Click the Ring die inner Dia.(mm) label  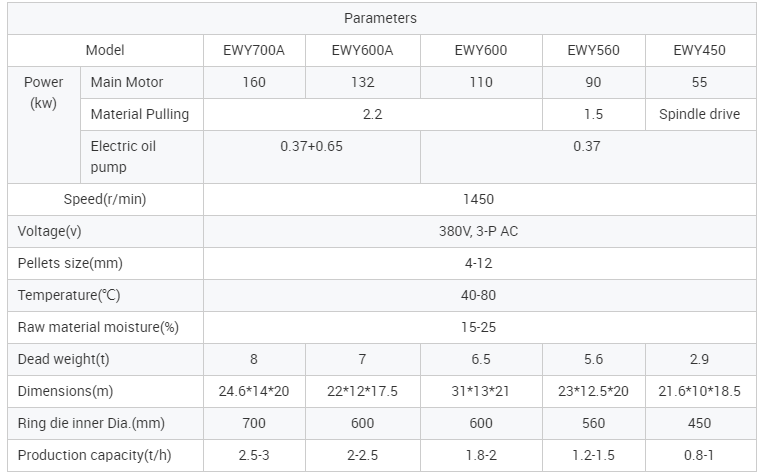coord(89,423)
